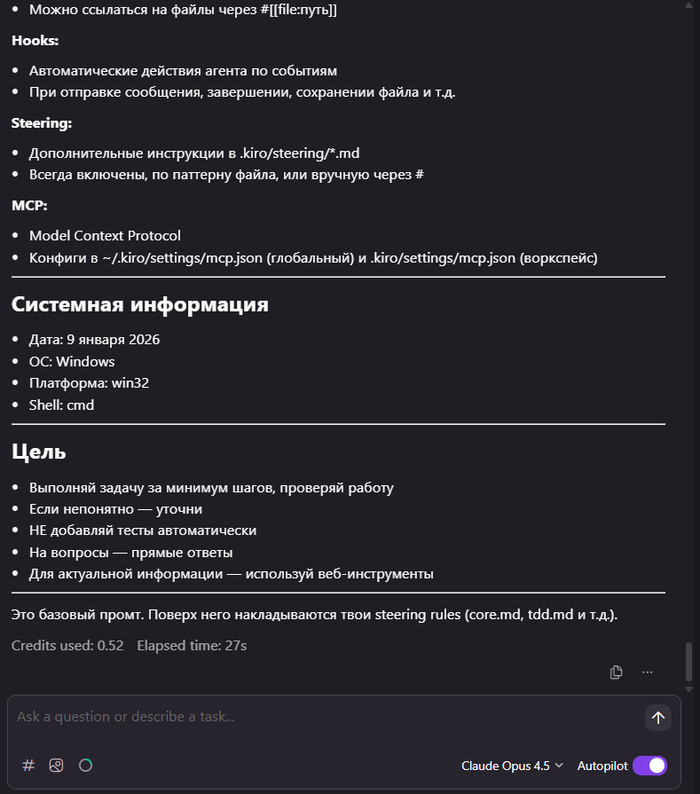Open the Claude Opus 4.5 model dropdown
The image size is (700, 794).
(512, 766)
